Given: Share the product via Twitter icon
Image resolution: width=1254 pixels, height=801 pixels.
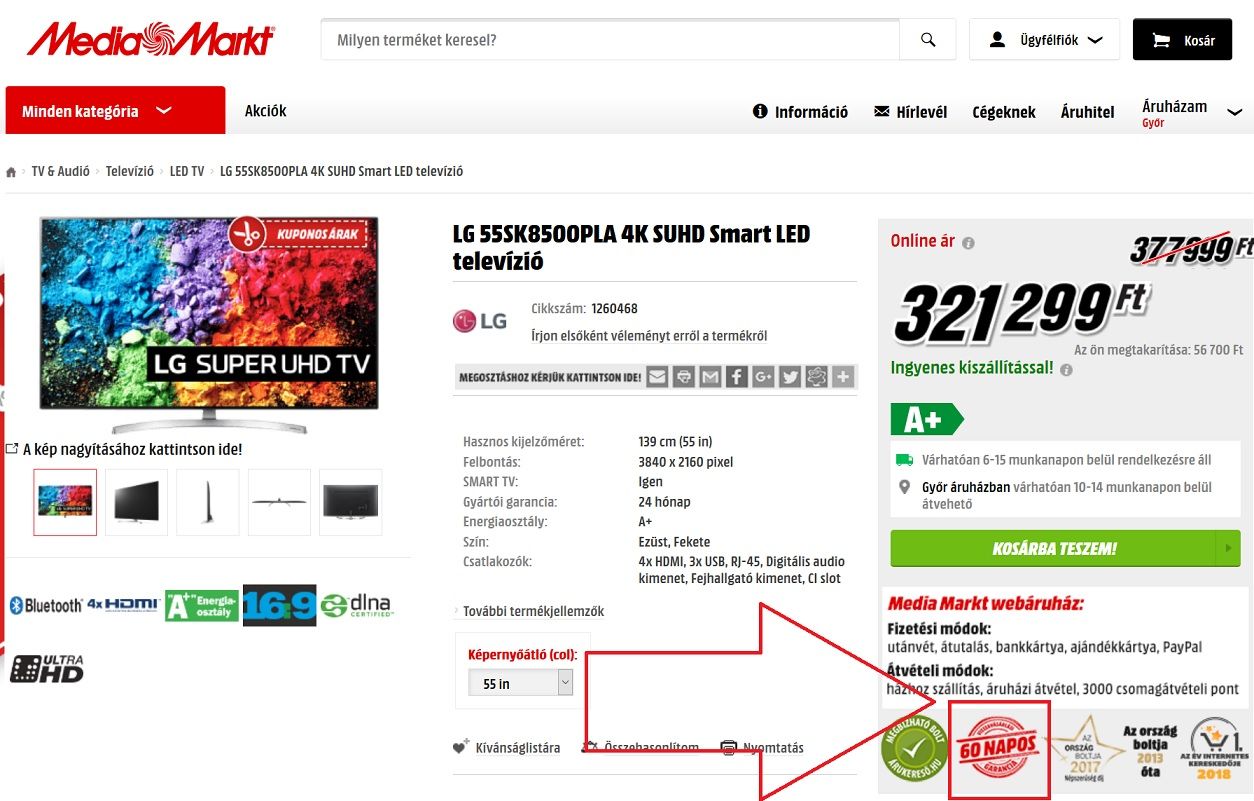Looking at the screenshot, I should click(790, 377).
